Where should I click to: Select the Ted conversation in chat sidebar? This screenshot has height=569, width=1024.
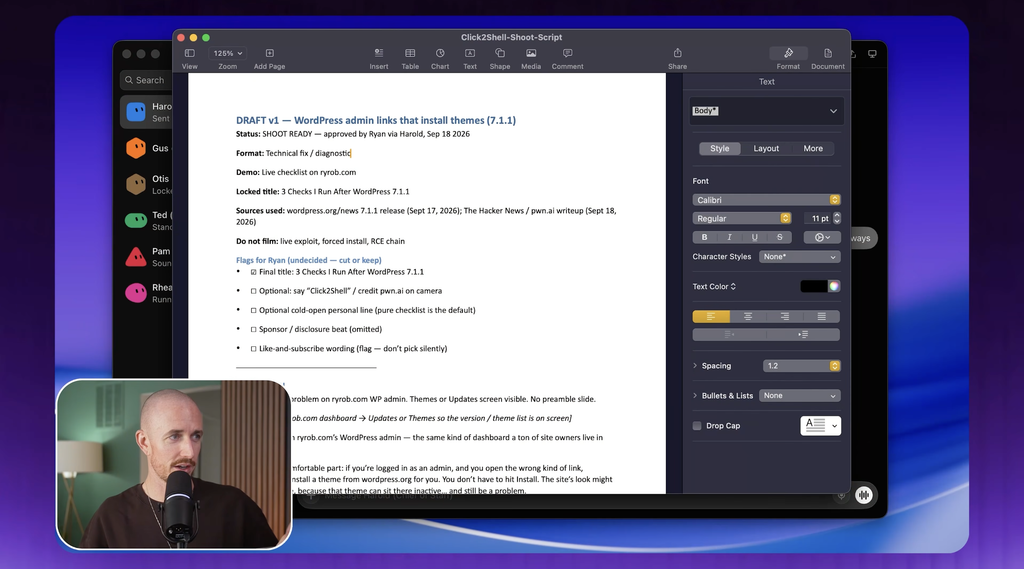tap(147, 221)
